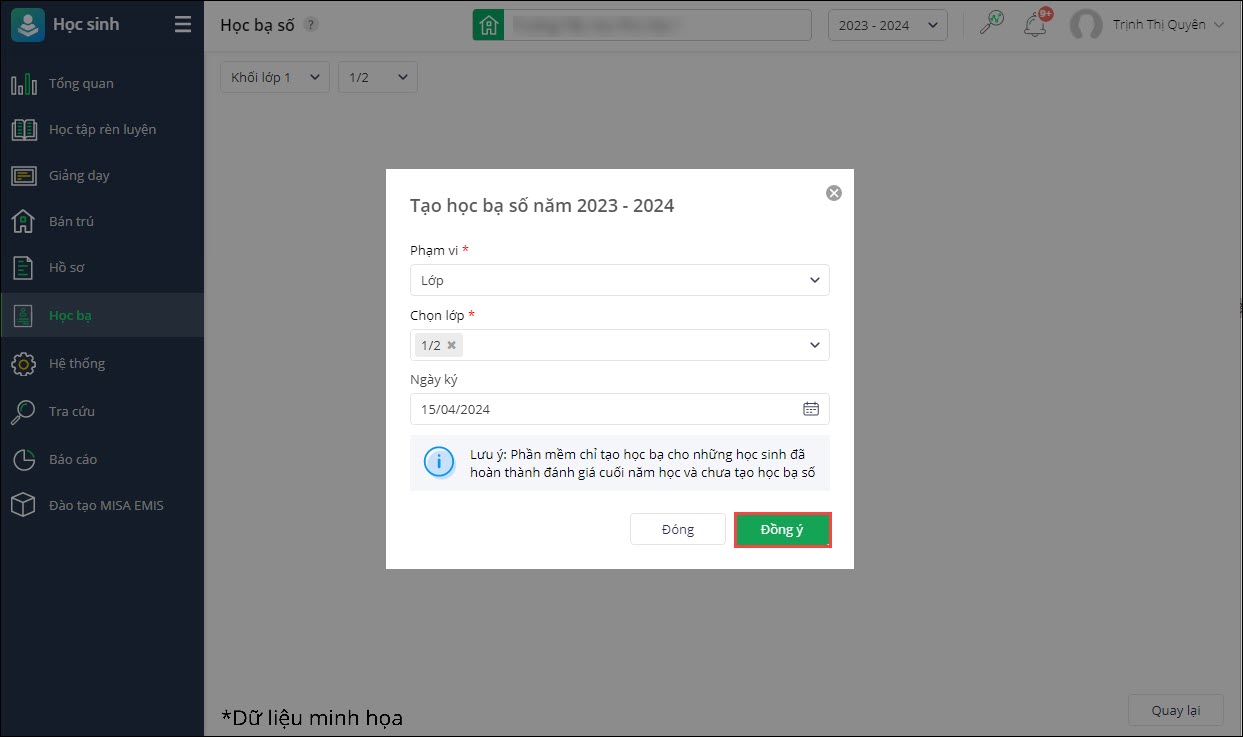Viewport: 1243px width, 737px height.
Task: Click the help question mark beside Học bạ số
Action: 311,25
